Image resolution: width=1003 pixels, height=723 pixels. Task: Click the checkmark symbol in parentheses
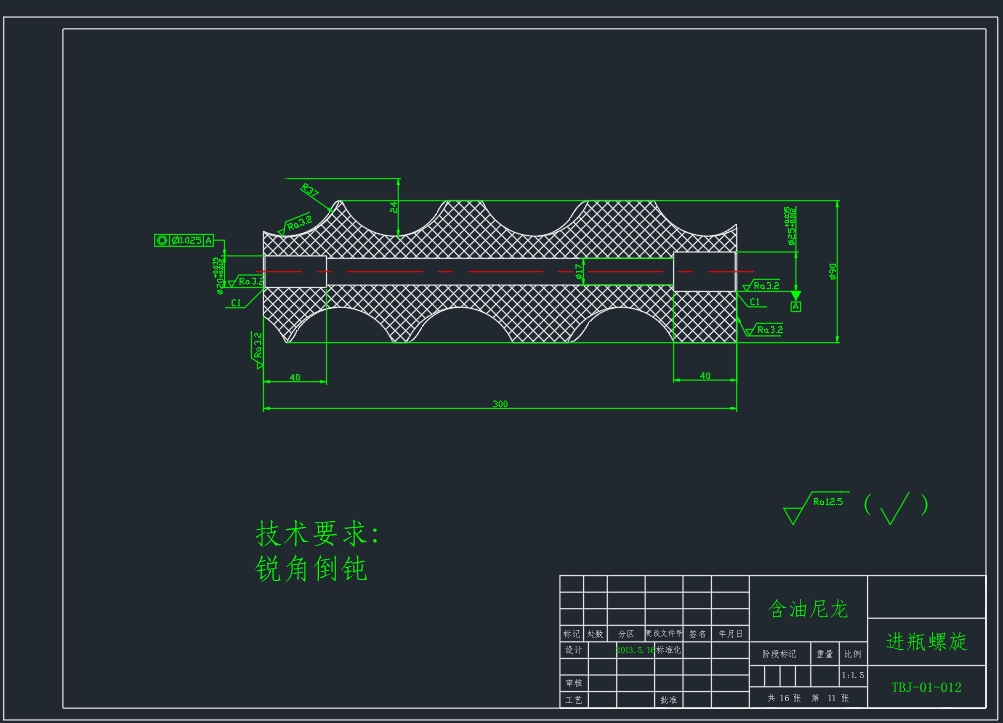pyautogui.click(x=896, y=507)
